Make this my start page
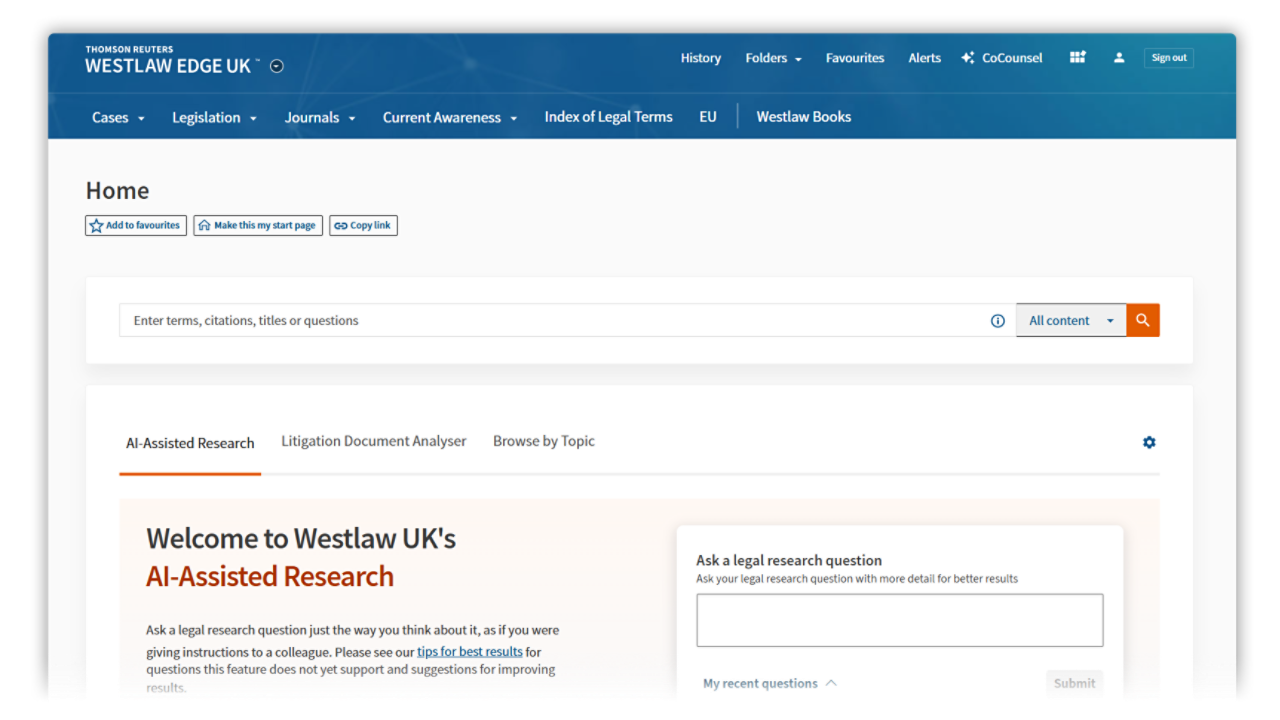Image resolution: width=1280 pixels, height=720 pixels. [x=258, y=226]
